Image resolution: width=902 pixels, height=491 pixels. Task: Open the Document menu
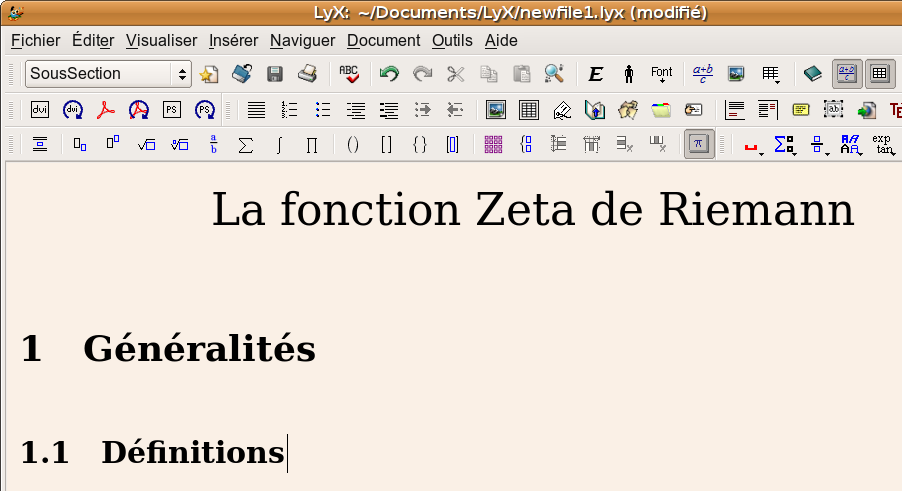(383, 41)
